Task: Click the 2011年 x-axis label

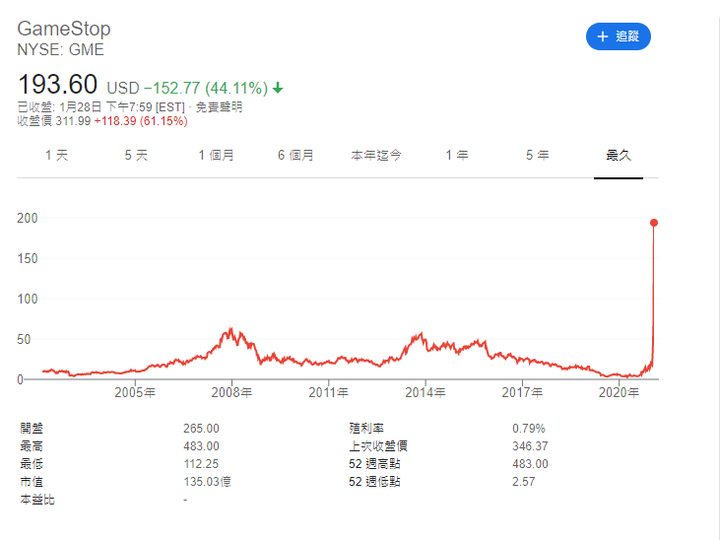Action: (328, 392)
